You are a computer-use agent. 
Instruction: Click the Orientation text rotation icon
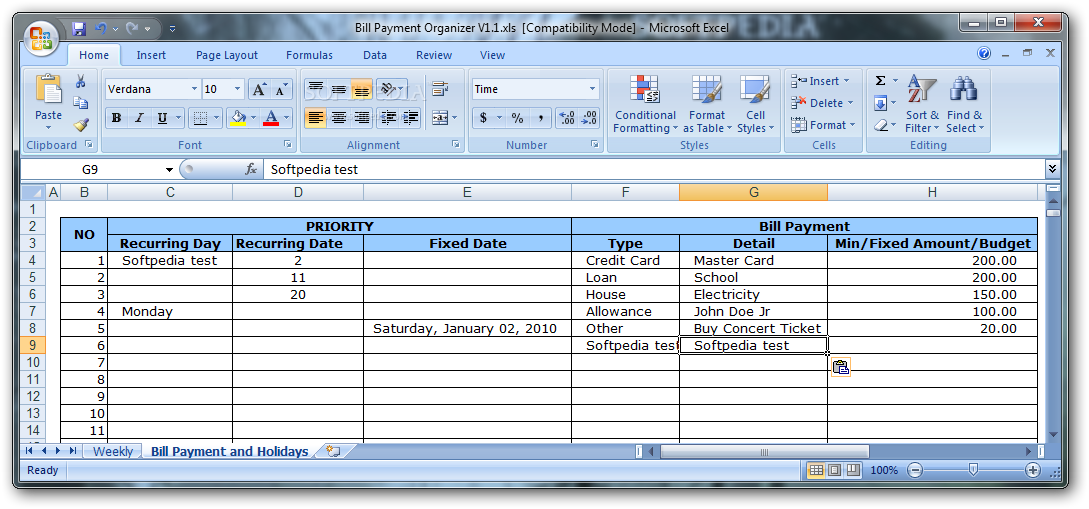389,89
